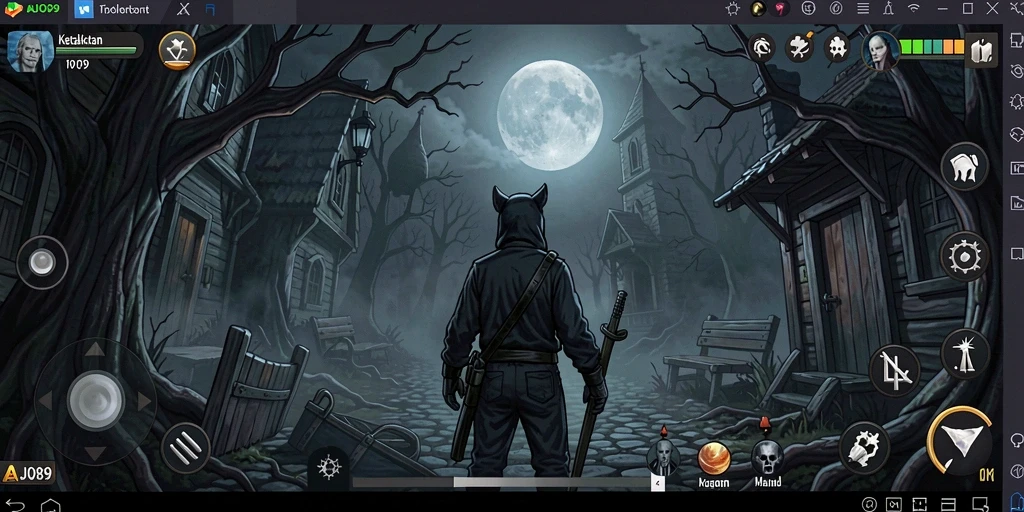Image resolution: width=1024 pixels, height=512 pixels.
Task: Click the progress bar end marker
Action: coord(658,483)
